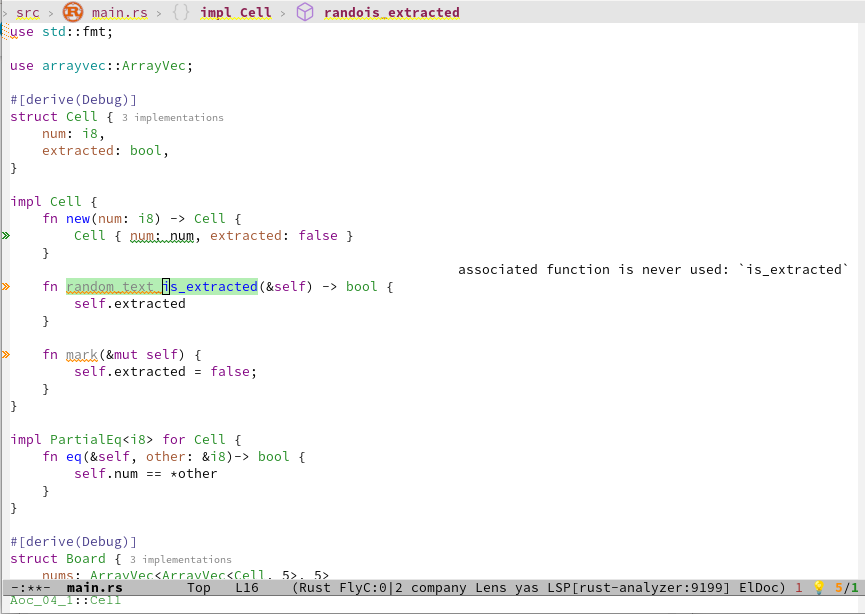Click the Rust major mode indicator in mode line
865x614 pixels.
[315, 588]
